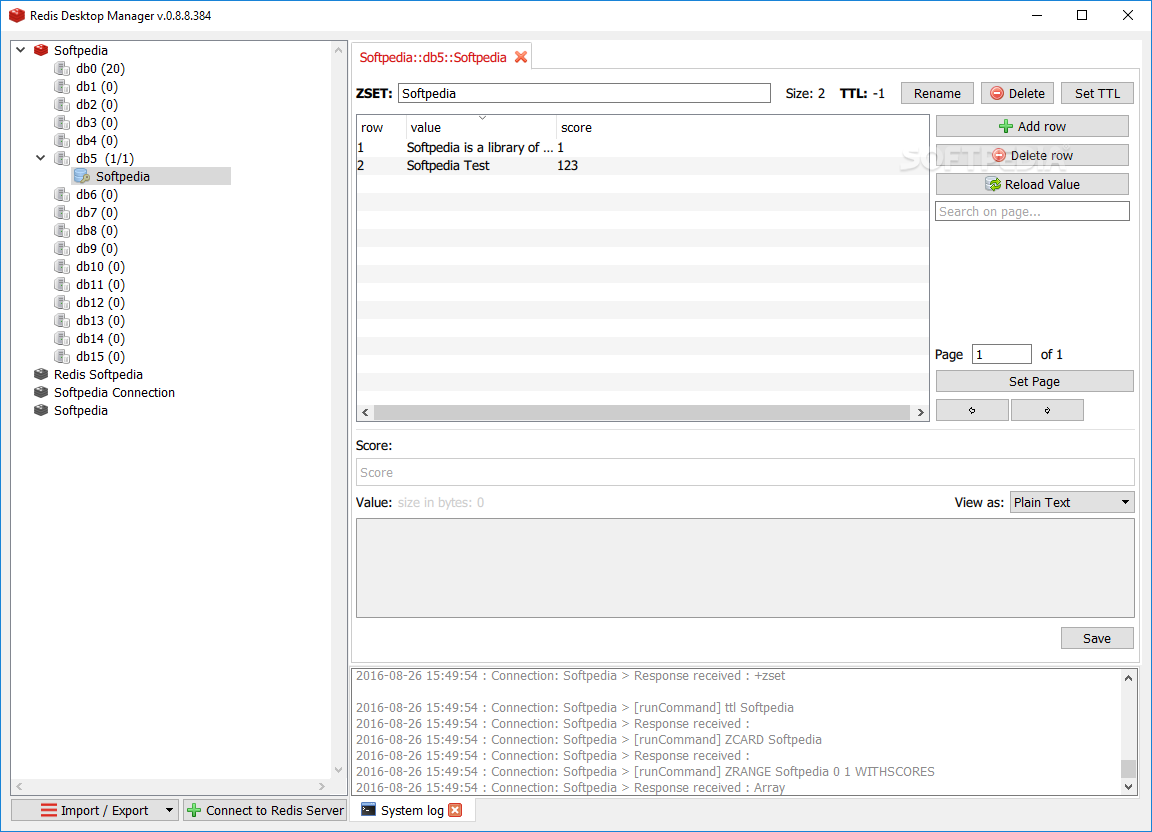Open the View as Plain Text dropdown

(x=1072, y=503)
